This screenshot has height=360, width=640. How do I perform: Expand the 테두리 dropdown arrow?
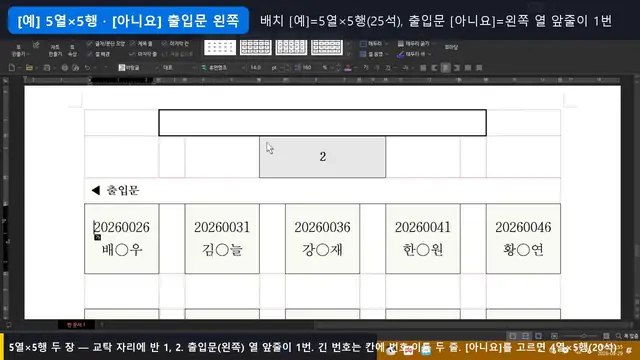386,44
